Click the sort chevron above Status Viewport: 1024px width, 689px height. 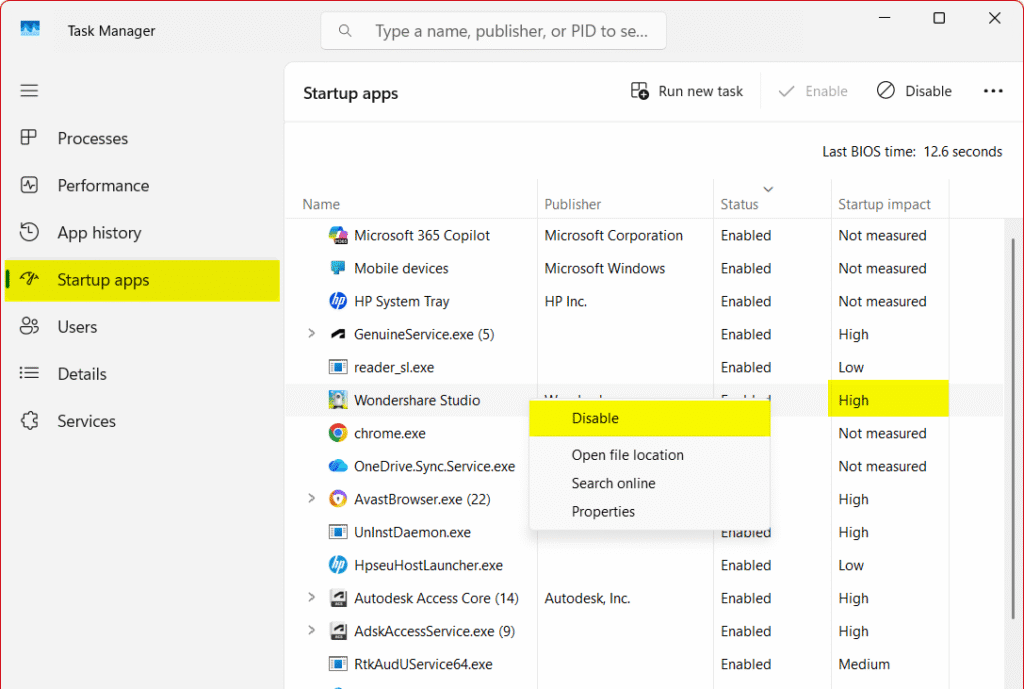(x=769, y=189)
